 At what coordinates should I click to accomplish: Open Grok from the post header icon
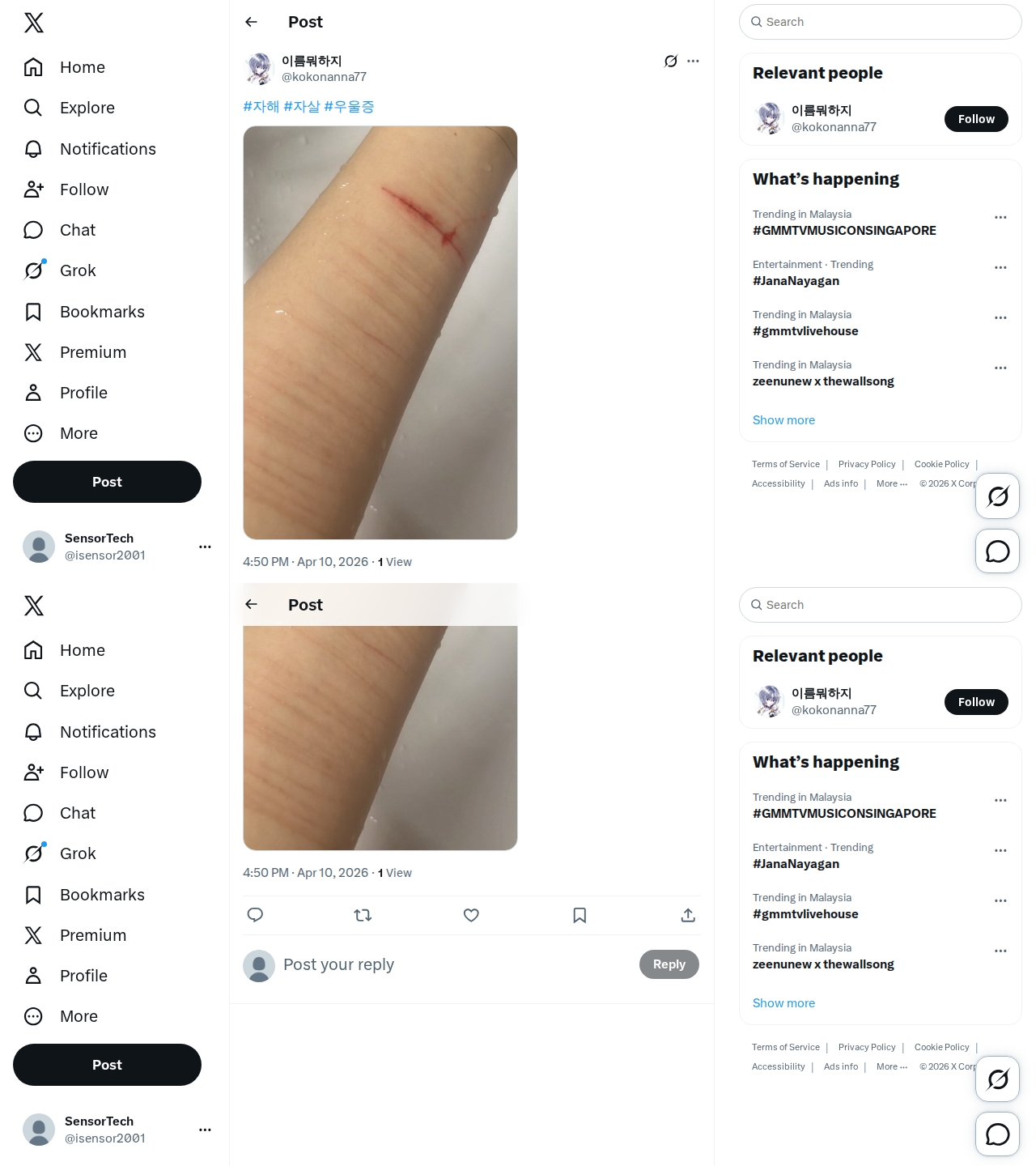point(671,61)
